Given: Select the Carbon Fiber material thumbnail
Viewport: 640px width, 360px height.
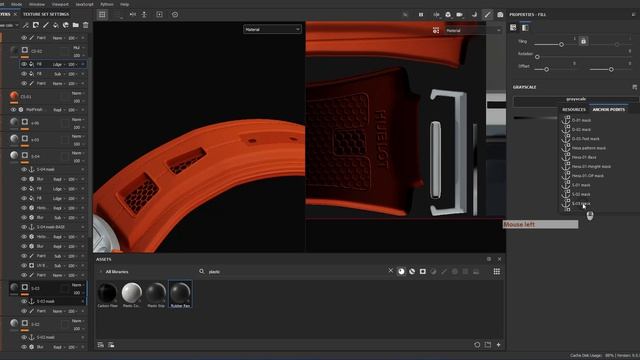Looking at the screenshot, I should pyautogui.click(x=107, y=294).
